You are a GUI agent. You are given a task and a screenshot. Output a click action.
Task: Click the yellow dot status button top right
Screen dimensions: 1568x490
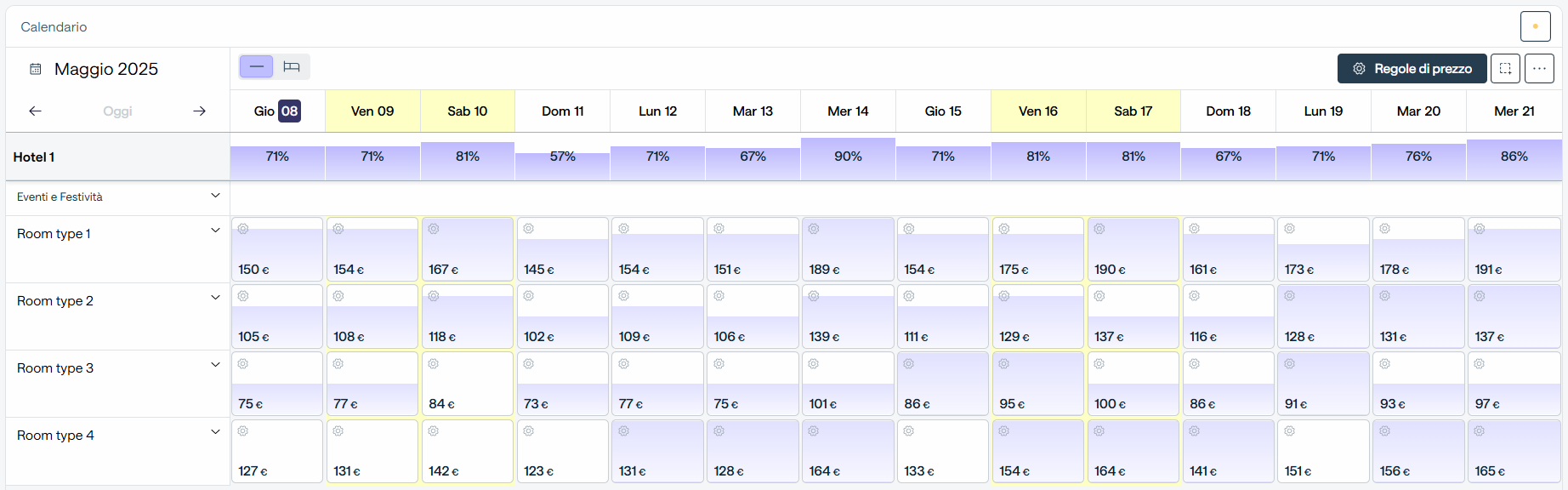click(x=1536, y=26)
